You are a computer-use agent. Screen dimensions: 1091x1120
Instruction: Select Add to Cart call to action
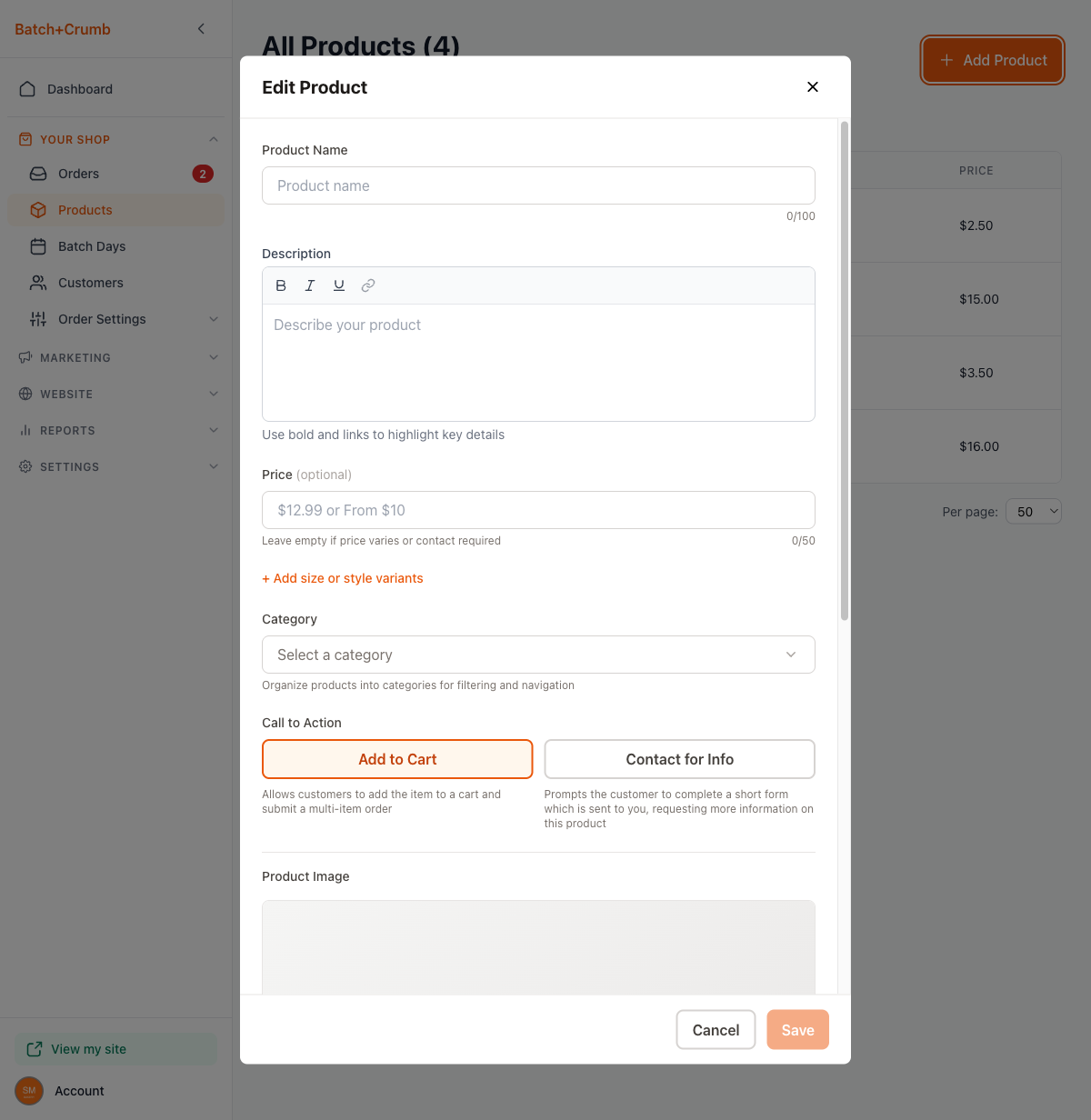397,759
